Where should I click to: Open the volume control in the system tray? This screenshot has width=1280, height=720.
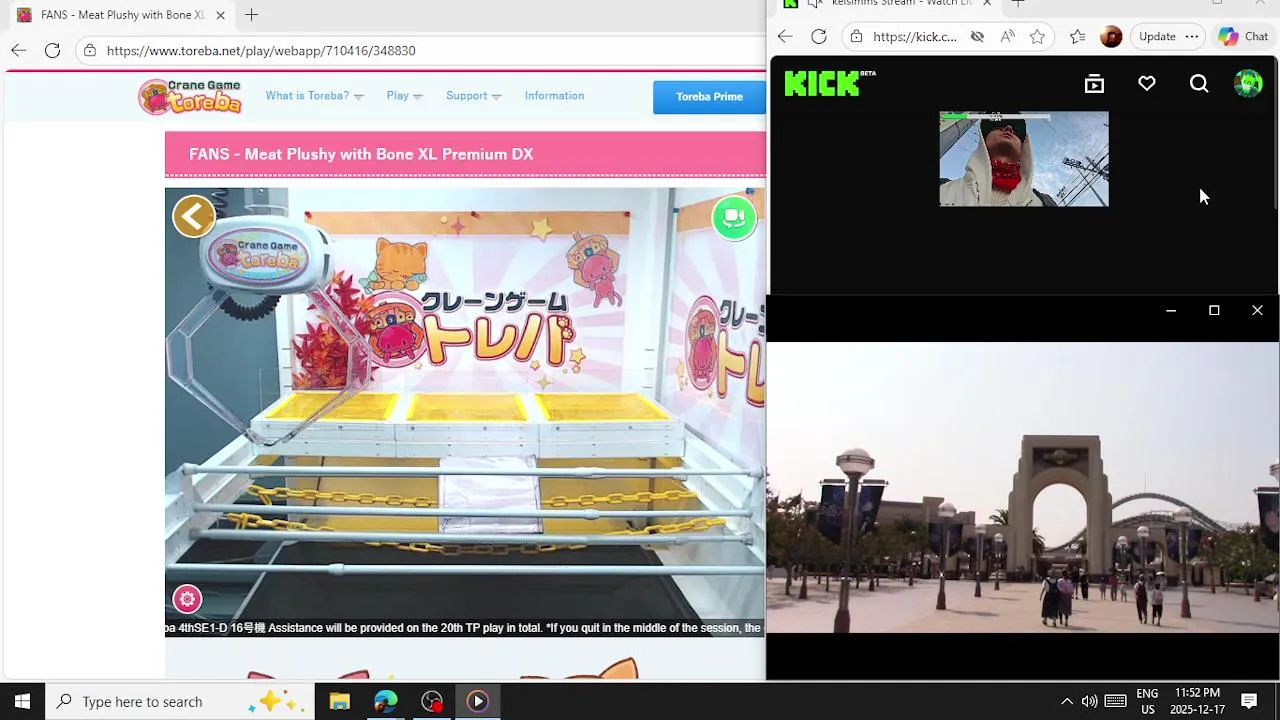pyautogui.click(x=1090, y=701)
